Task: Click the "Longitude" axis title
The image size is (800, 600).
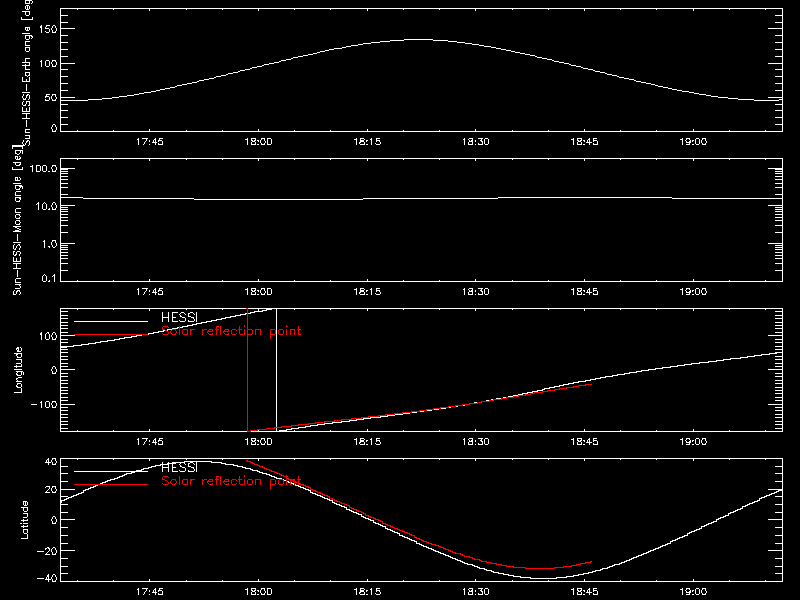Action: tap(18, 370)
